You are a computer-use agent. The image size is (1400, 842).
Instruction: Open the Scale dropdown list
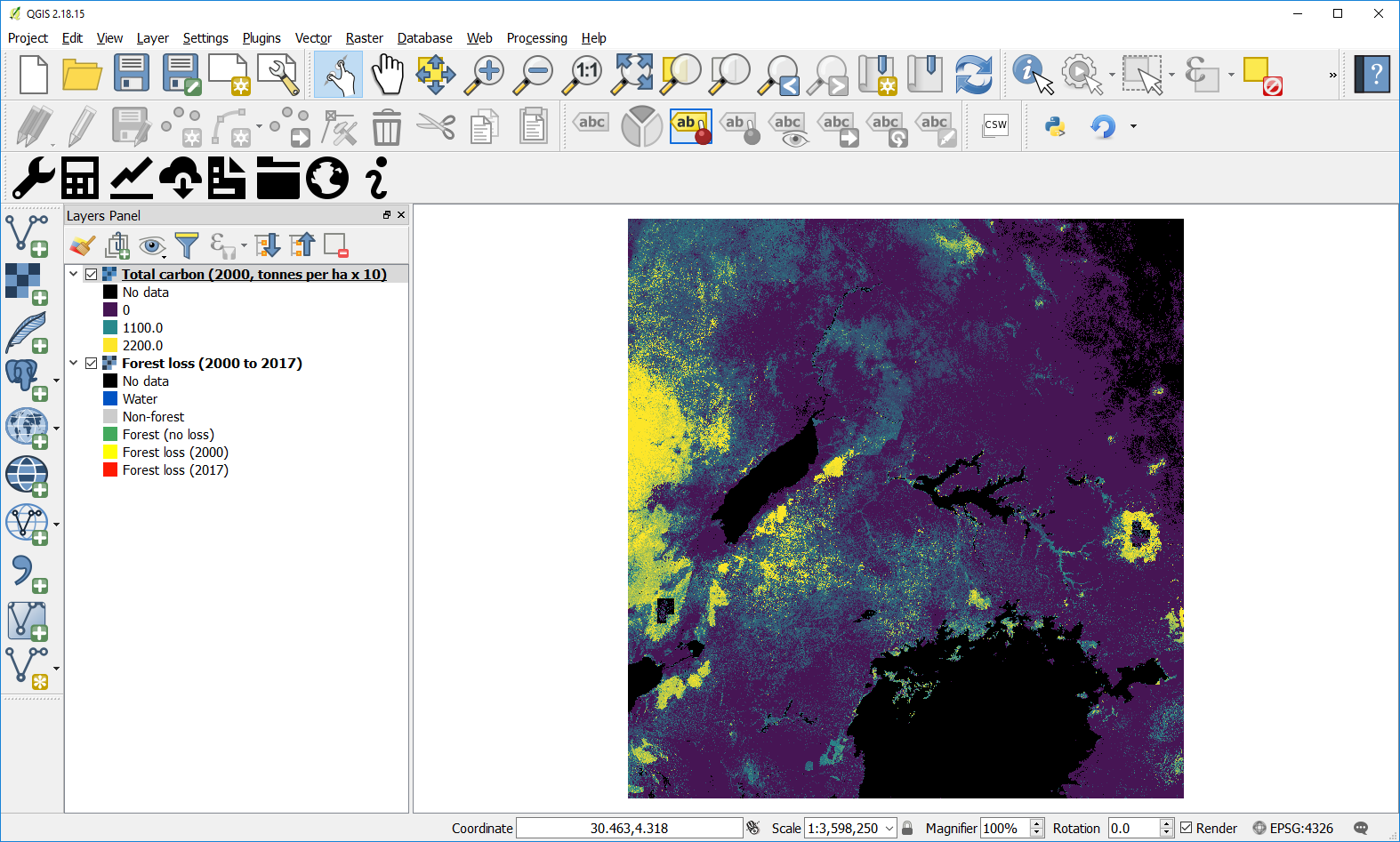pyautogui.click(x=889, y=828)
